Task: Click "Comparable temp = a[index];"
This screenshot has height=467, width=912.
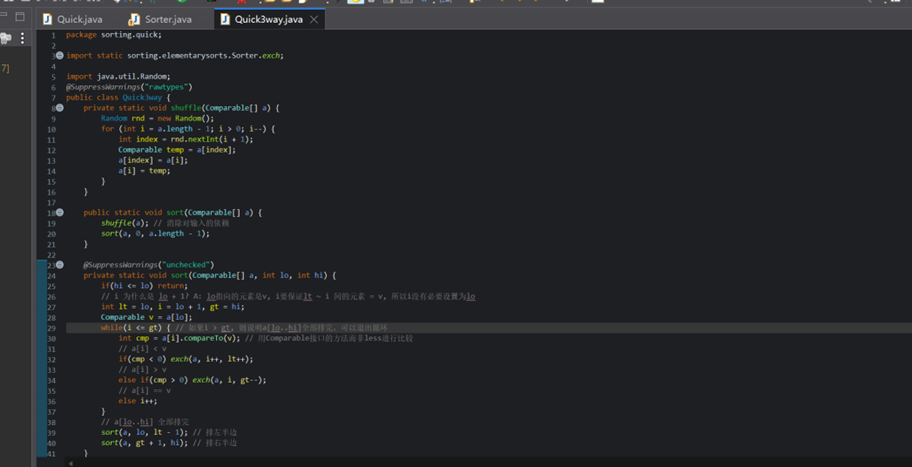Action: 177,150
